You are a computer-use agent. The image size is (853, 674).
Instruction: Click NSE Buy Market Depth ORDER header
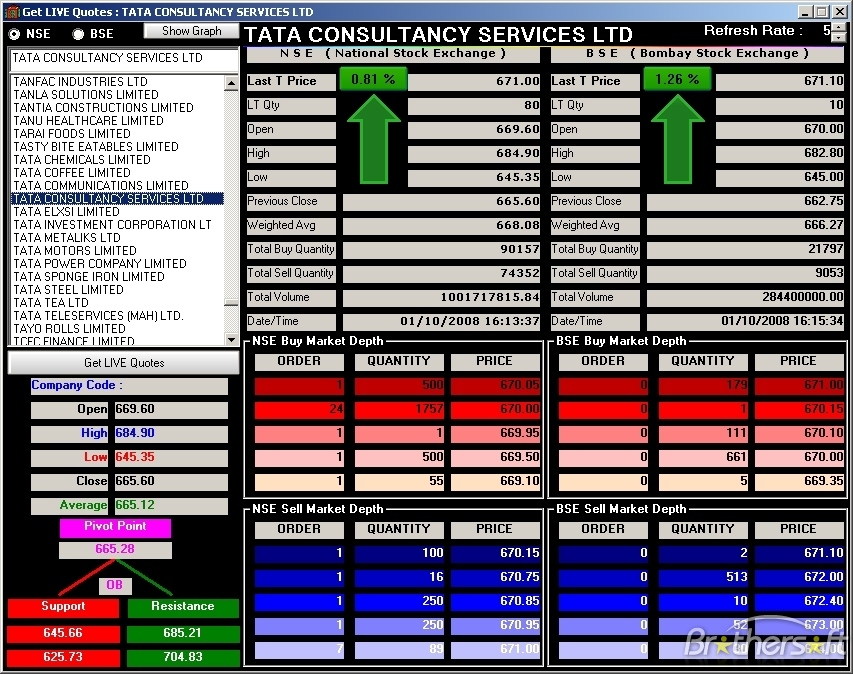point(299,362)
